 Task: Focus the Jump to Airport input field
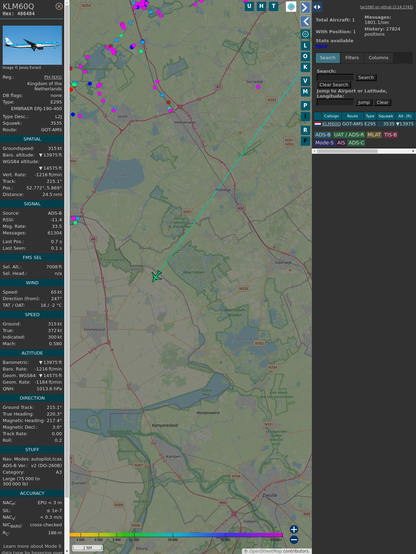coord(335,102)
